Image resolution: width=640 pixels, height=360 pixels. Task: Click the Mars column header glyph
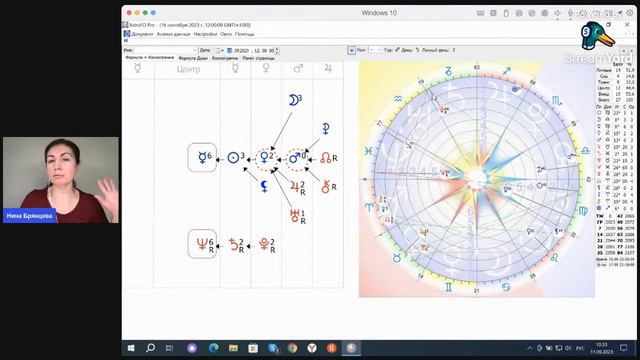[x=298, y=69]
